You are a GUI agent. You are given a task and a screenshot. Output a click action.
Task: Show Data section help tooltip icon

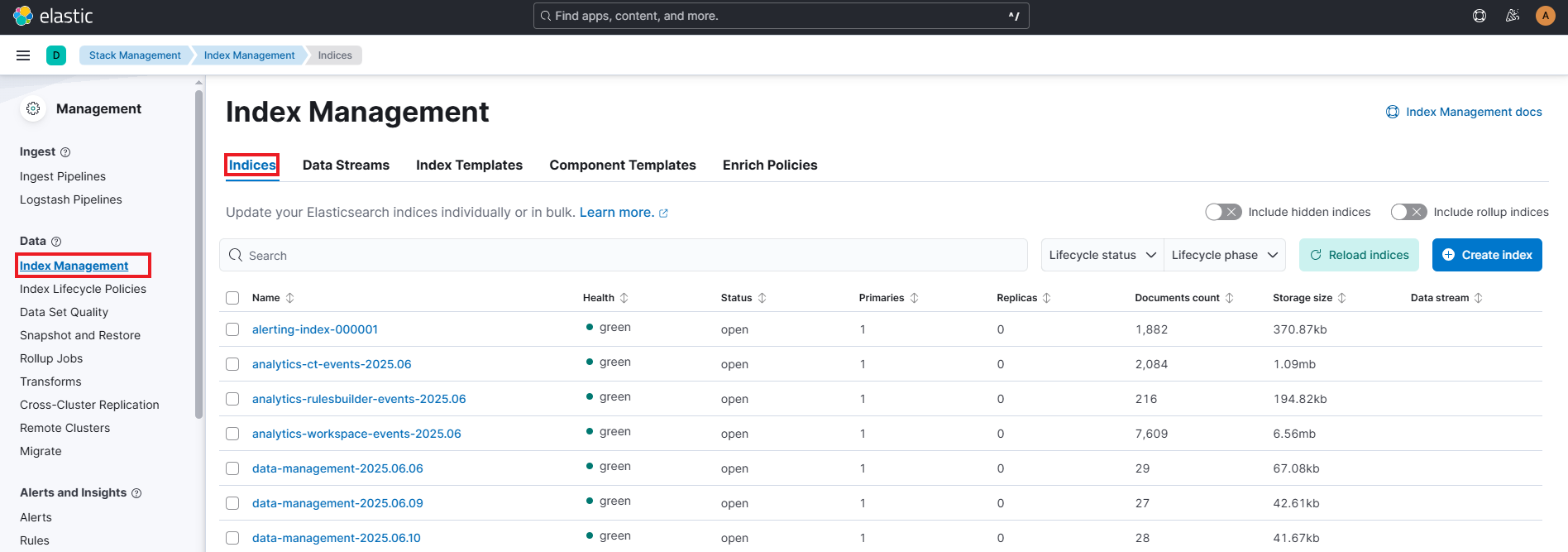[56, 242]
